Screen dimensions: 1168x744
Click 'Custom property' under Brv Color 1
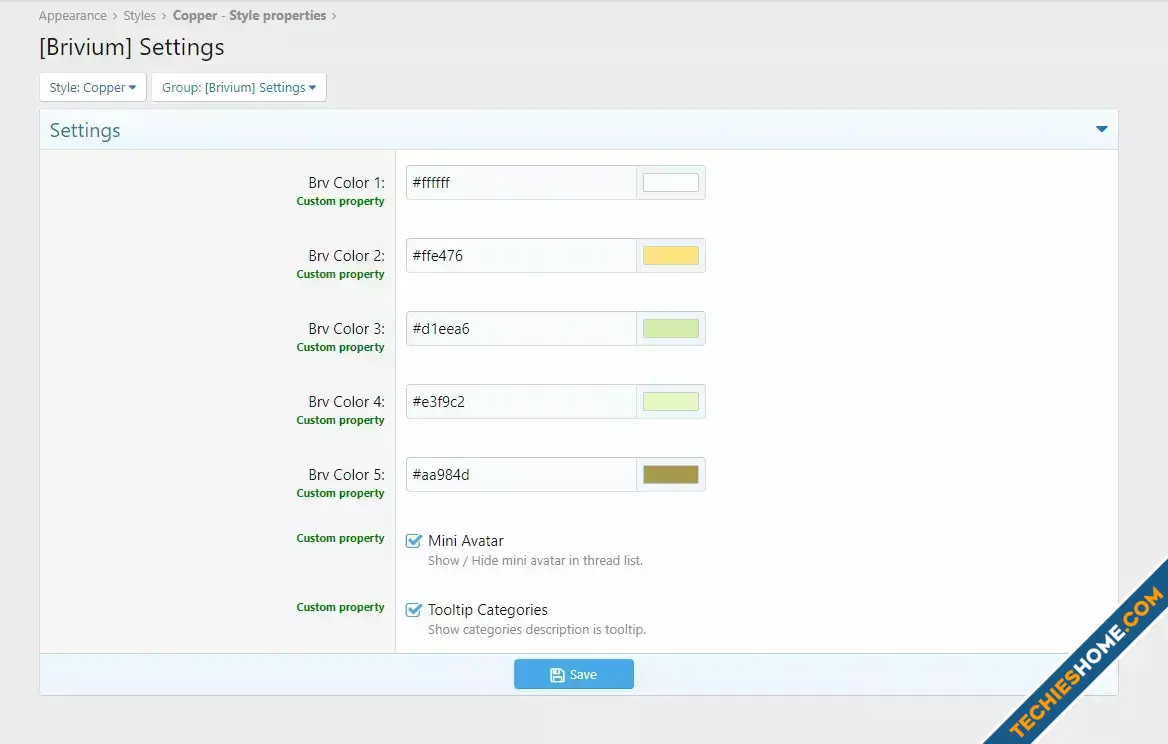(x=340, y=201)
